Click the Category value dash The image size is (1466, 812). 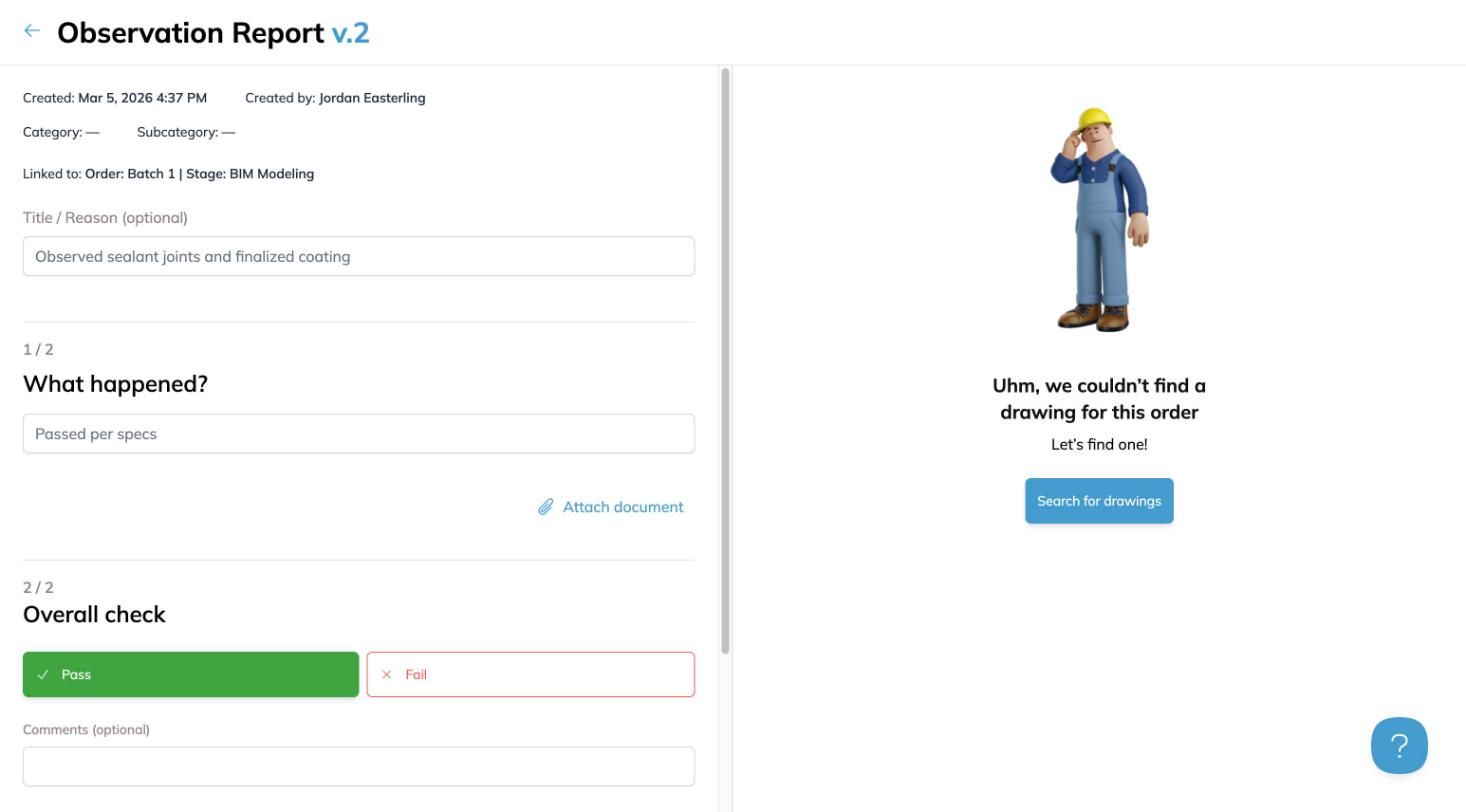(x=93, y=132)
